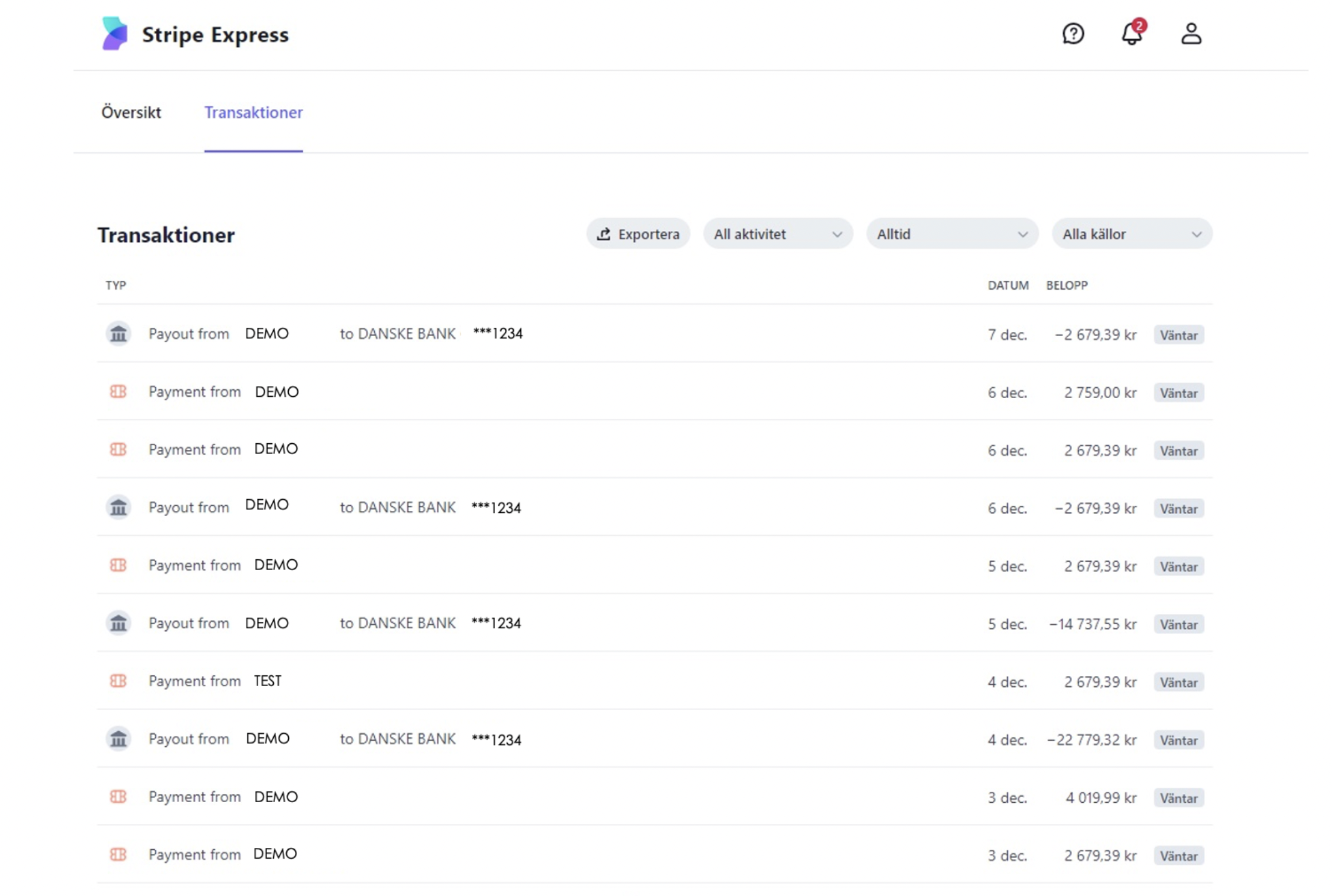Image resolution: width=1332 pixels, height=896 pixels.
Task: Click the bank icon on 7 dec. payout
Action: 119,334
